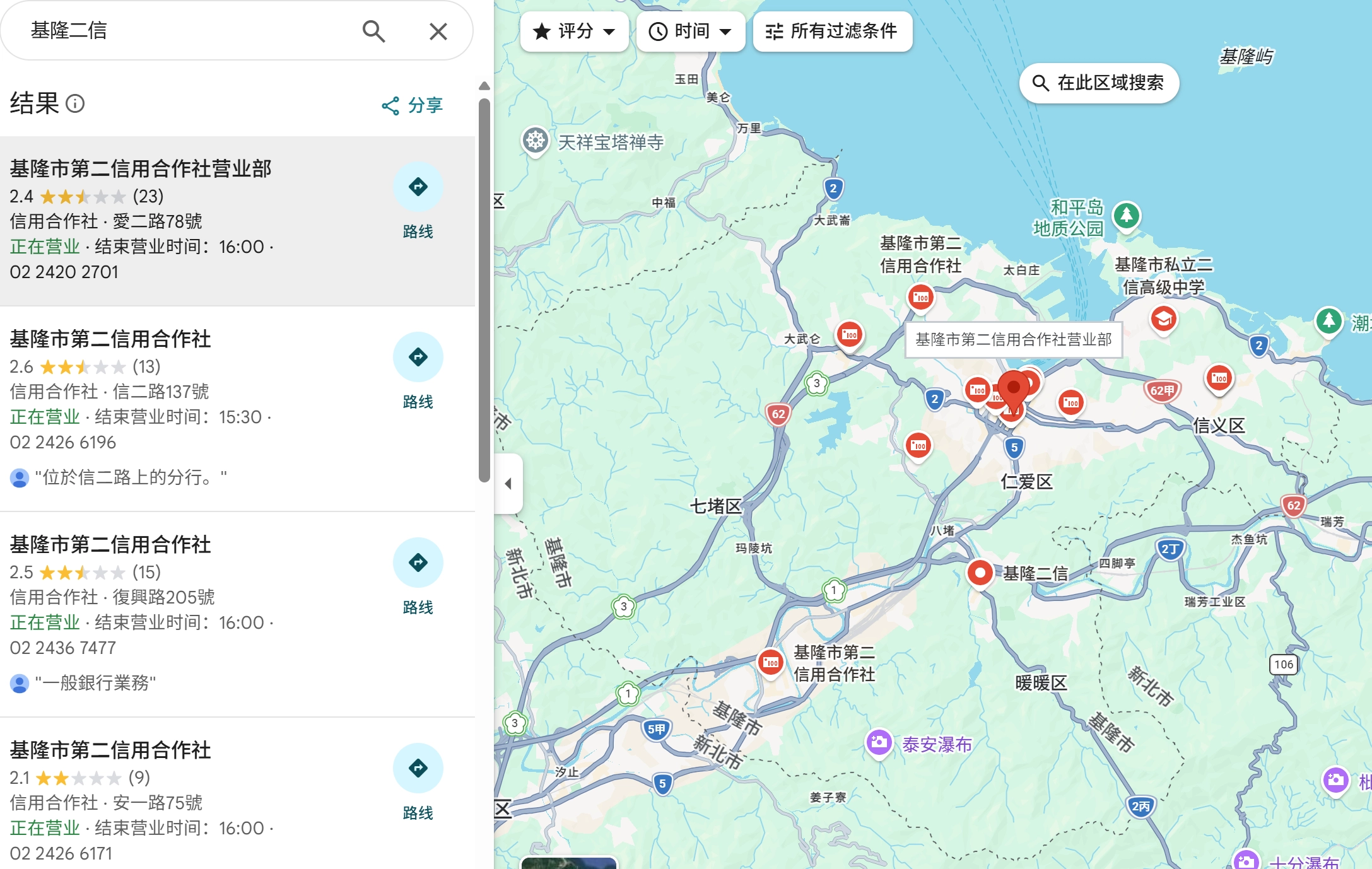
Task: Click the 潮 park marker at right edge
Action: tap(1328, 322)
